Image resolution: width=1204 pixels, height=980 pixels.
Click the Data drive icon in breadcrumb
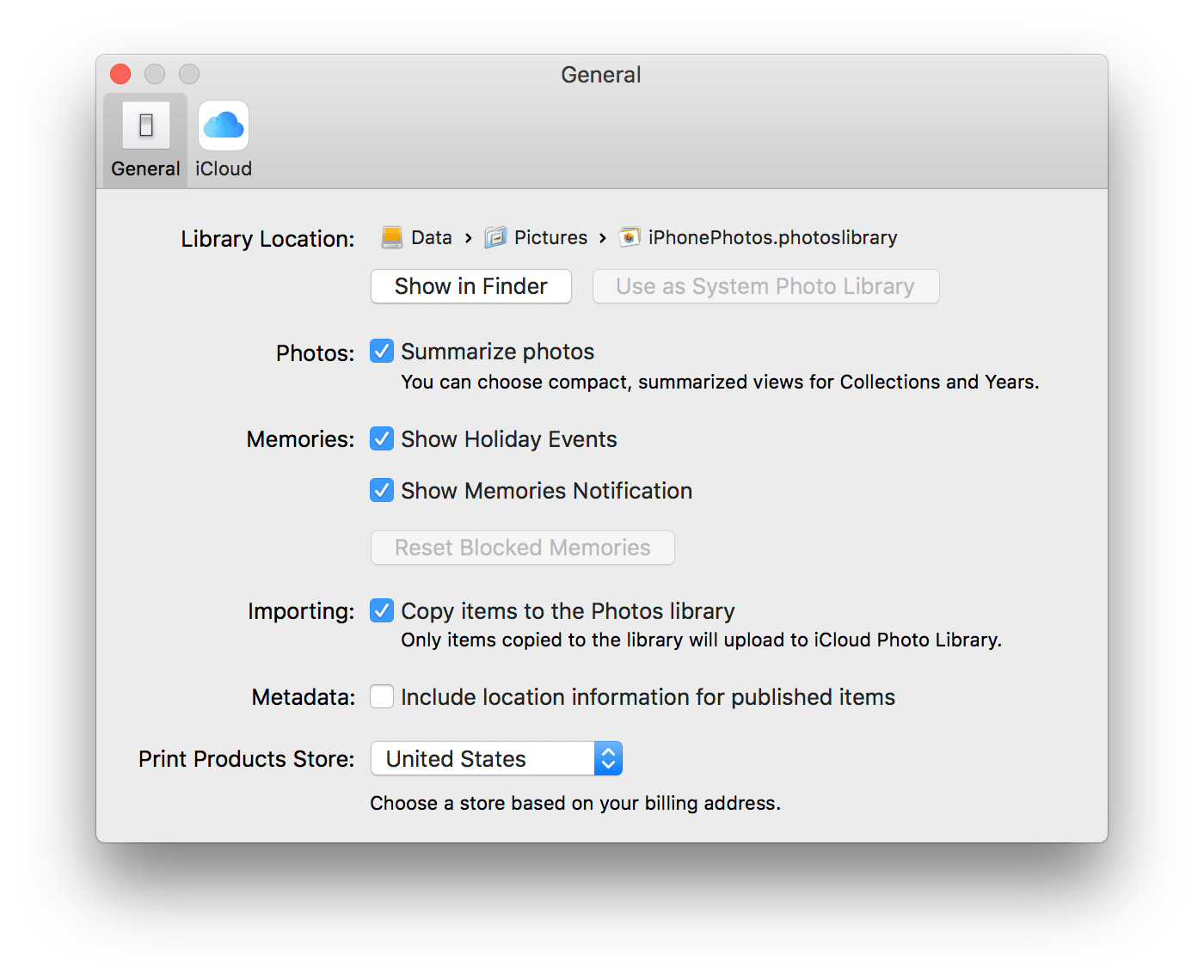pyautogui.click(x=392, y=237)
